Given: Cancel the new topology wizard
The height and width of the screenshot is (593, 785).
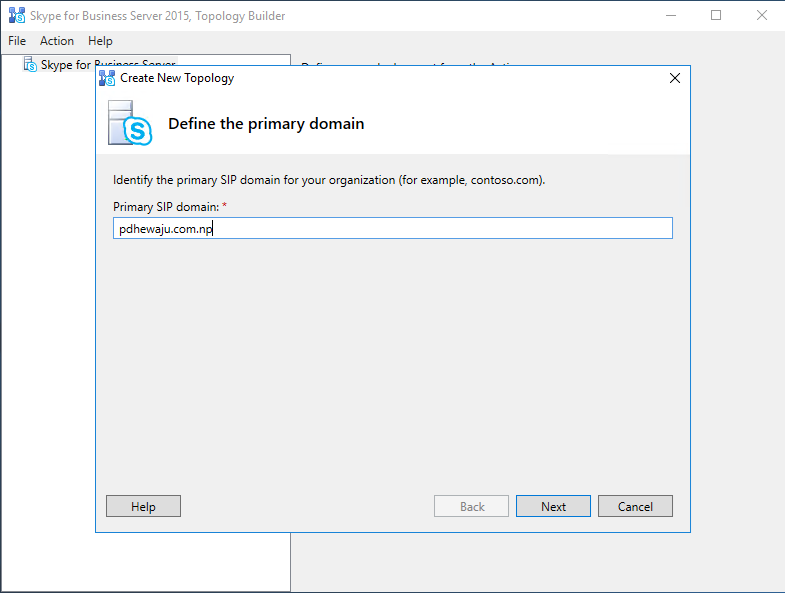Looking at the screenshot, I should point(635,506).
